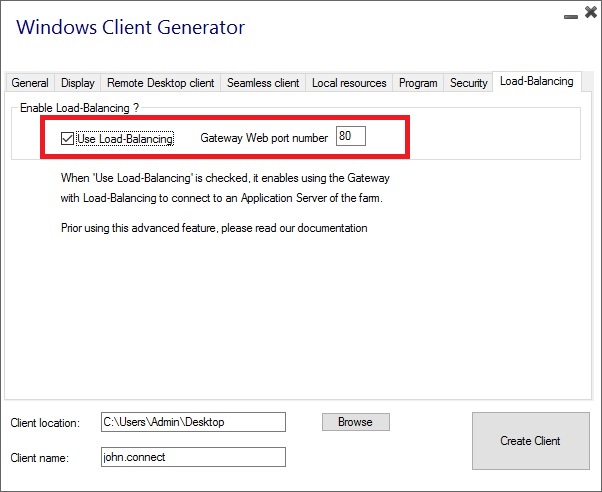Select the Load-Balancing tab
The height and width of the screenshot is (492, 602).
click(x=537, y=81)
